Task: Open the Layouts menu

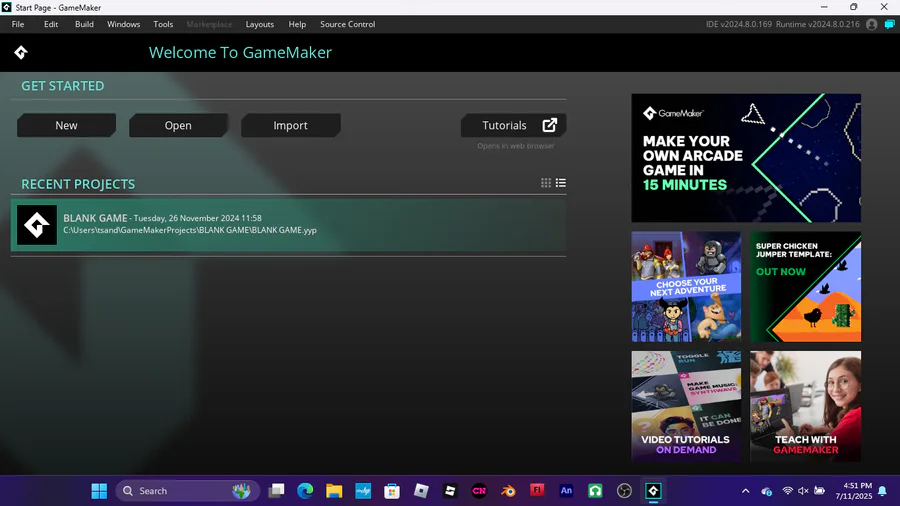Action: pyautogui.click(x=259, y=24)
